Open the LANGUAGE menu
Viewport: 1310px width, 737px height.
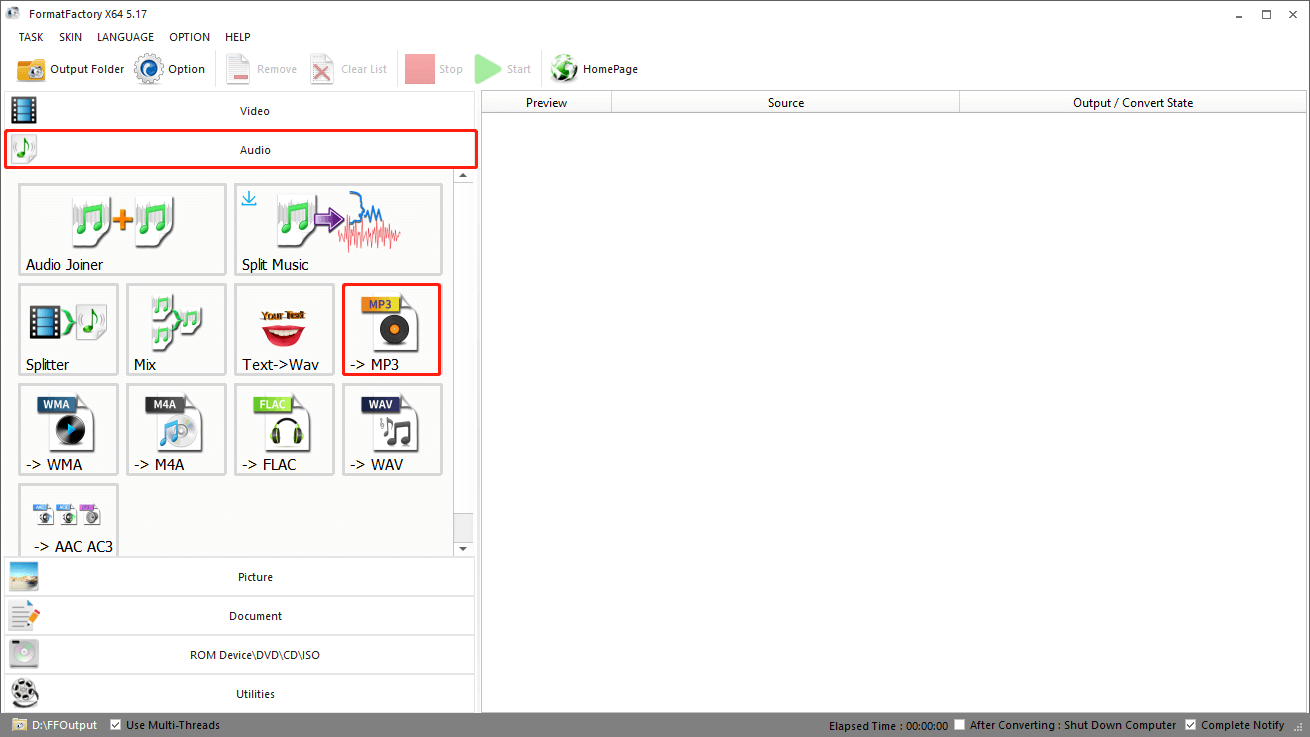coord(125,37)
